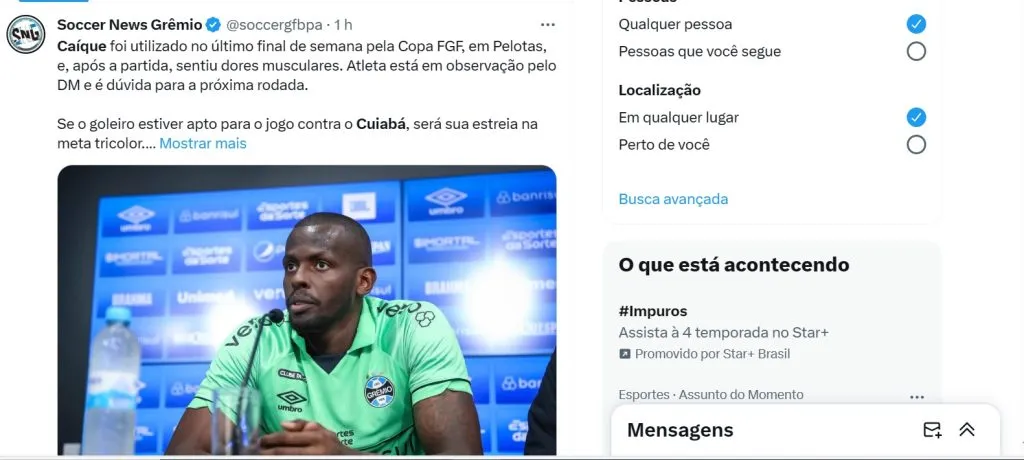Click the verified badge next to Soccer News Grêmio
The width and height of the screenshot is (1024, 460).
[214, 25]
